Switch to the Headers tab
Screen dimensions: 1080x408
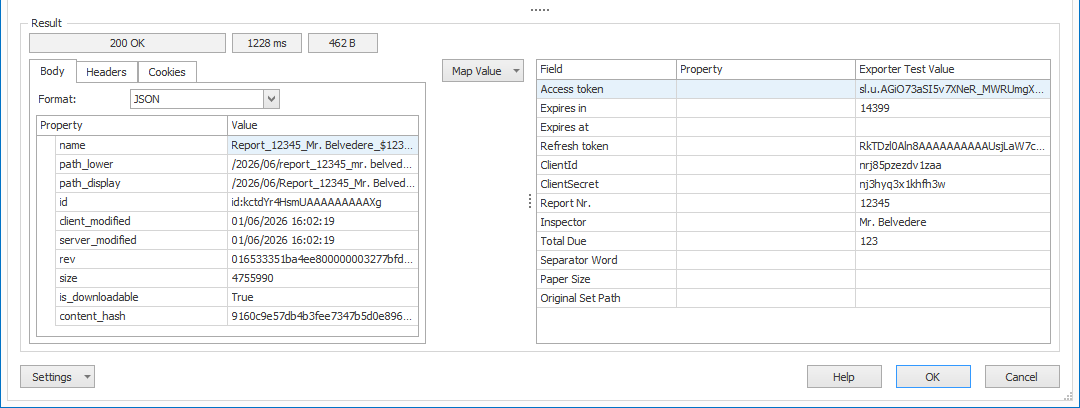click(x=107, y=72)
